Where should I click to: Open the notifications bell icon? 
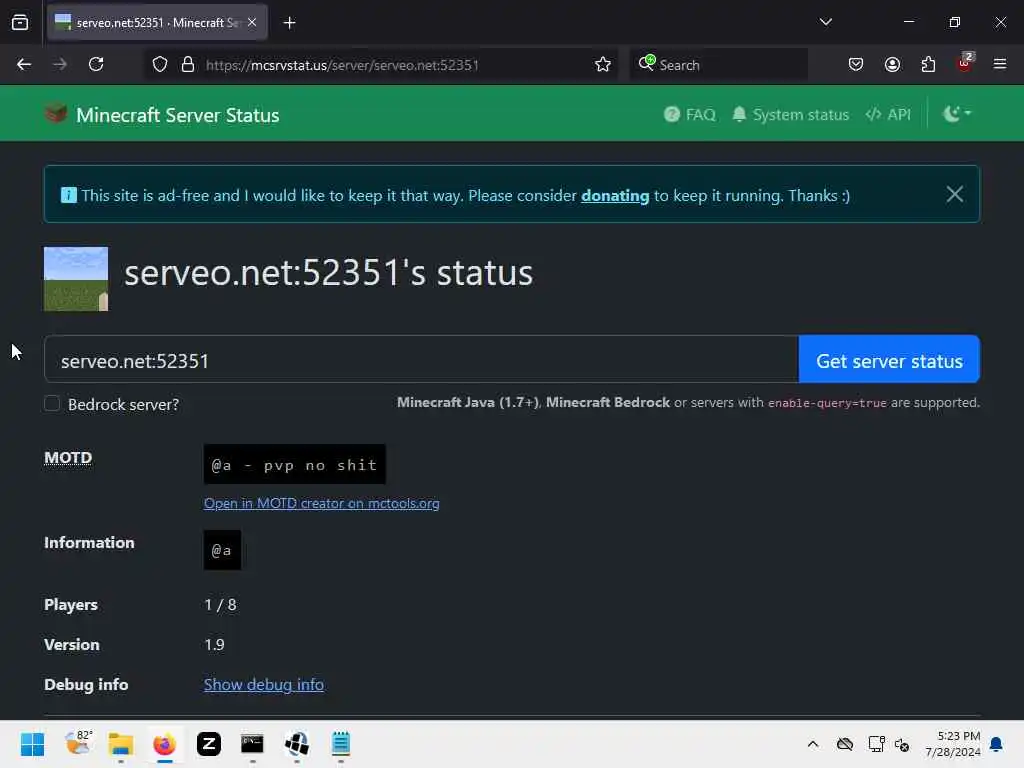click(997, 744)
